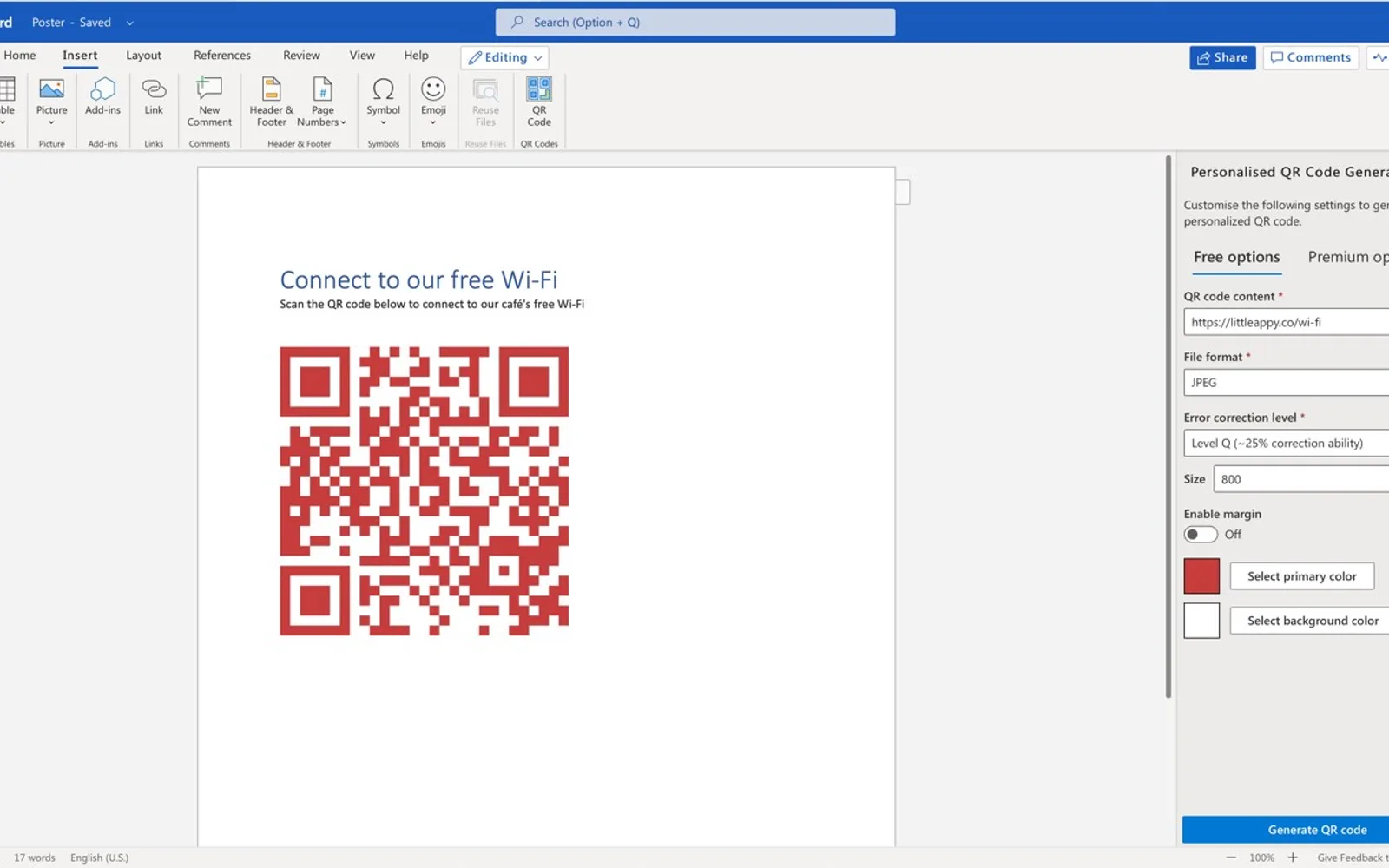Viewport: 1389px width, 868px height.
Task: Click the 17 words status indicator
Action: click(x=35, y=858)
